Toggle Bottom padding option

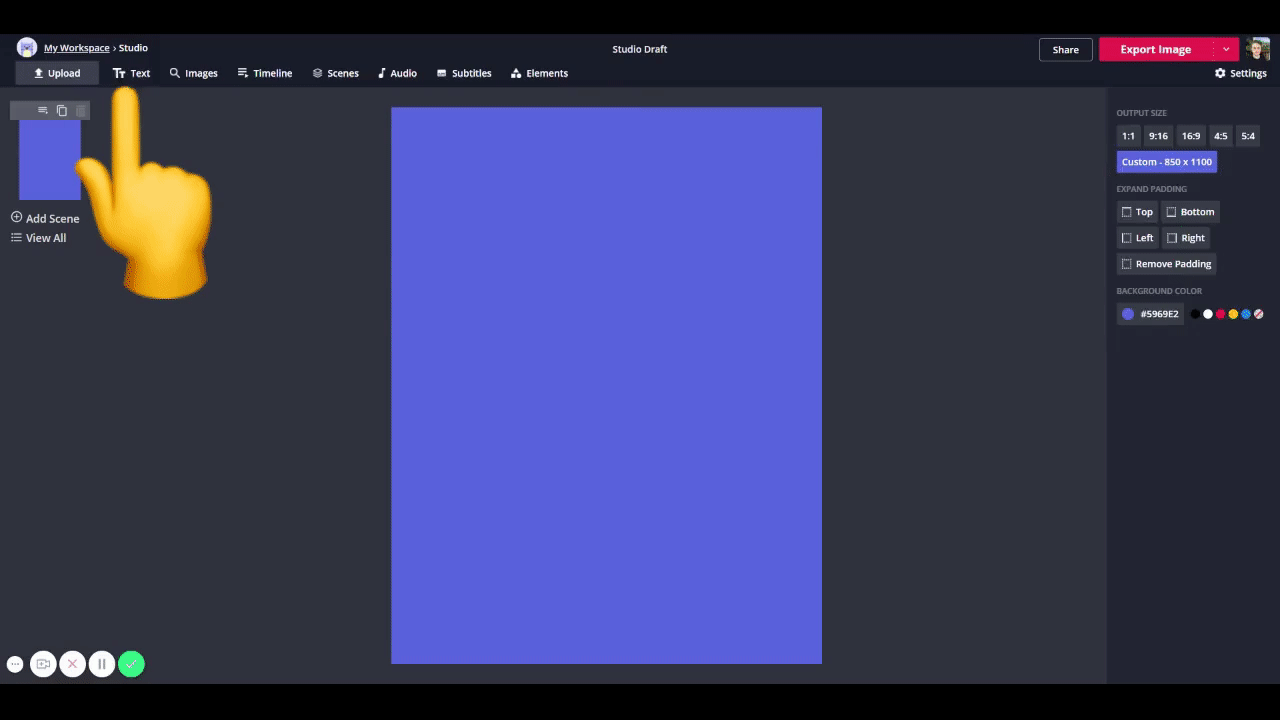[1190, 212]
